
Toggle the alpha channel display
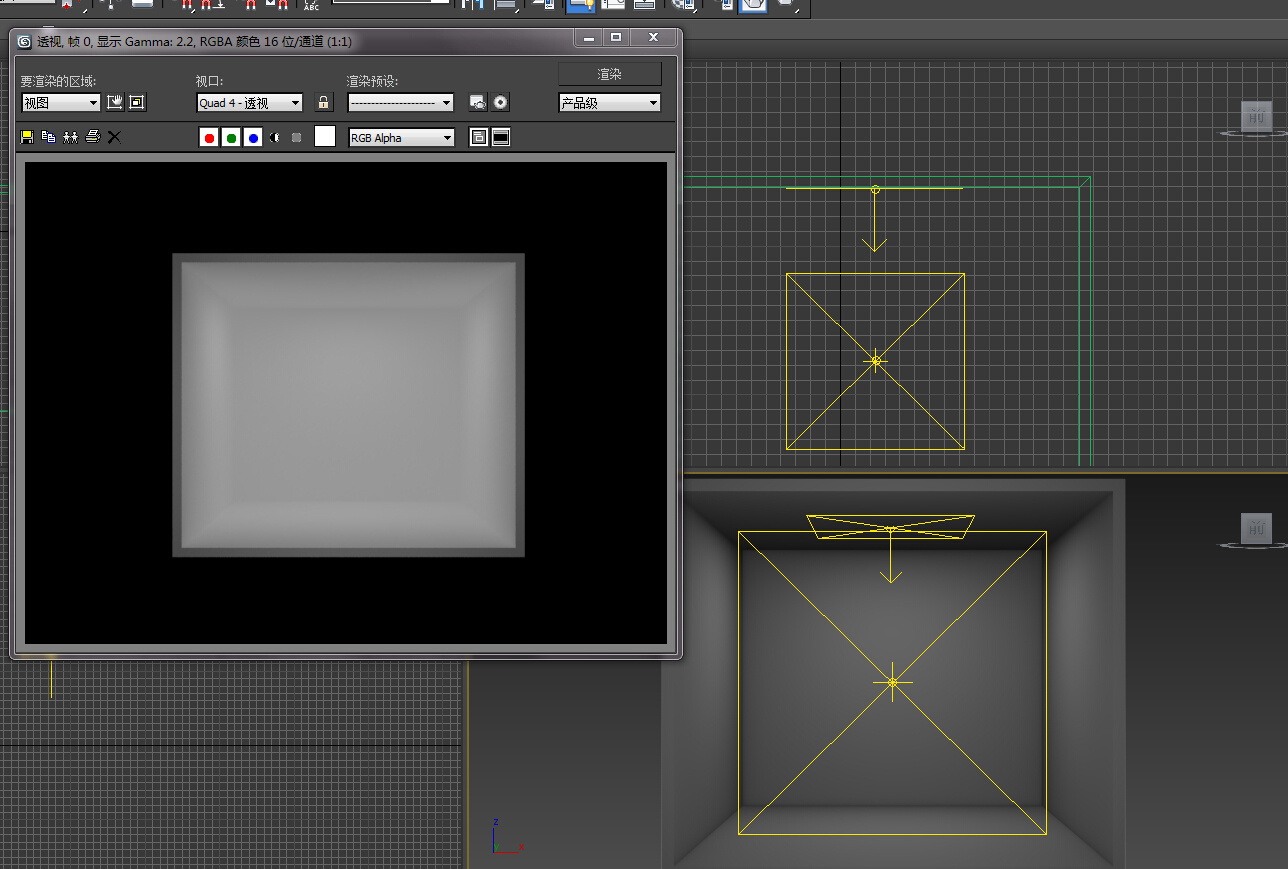click(x=275, y=138)
